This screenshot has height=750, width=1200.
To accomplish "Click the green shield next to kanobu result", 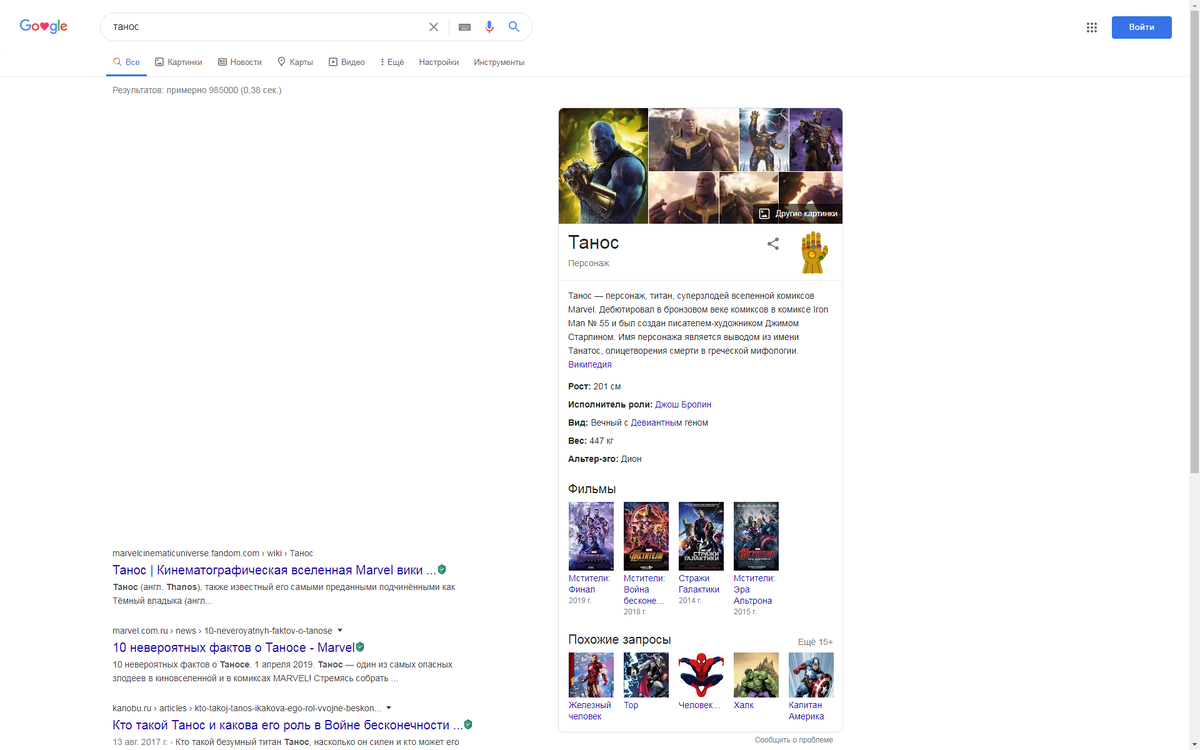I will pyautogui.click(x=468, y=724).
